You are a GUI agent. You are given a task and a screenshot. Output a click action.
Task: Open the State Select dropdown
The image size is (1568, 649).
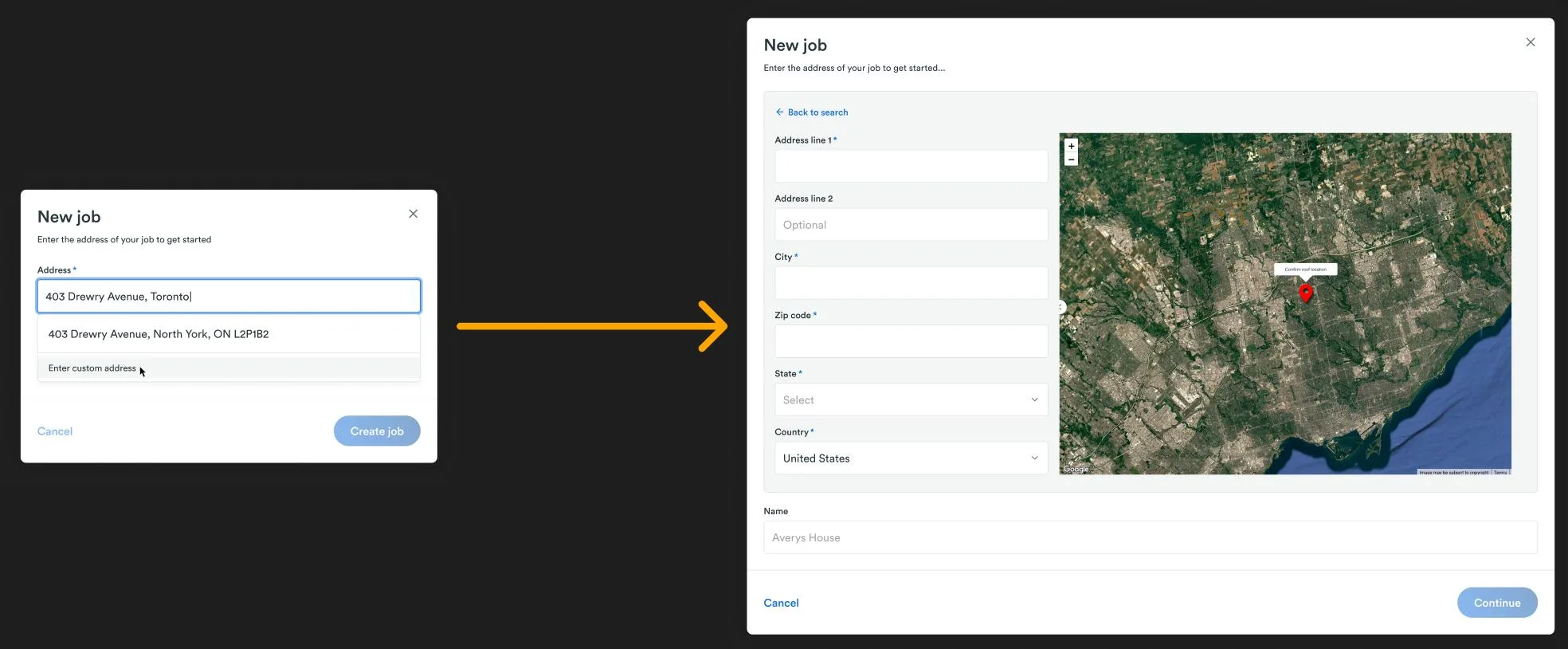(x=911, y=399)
